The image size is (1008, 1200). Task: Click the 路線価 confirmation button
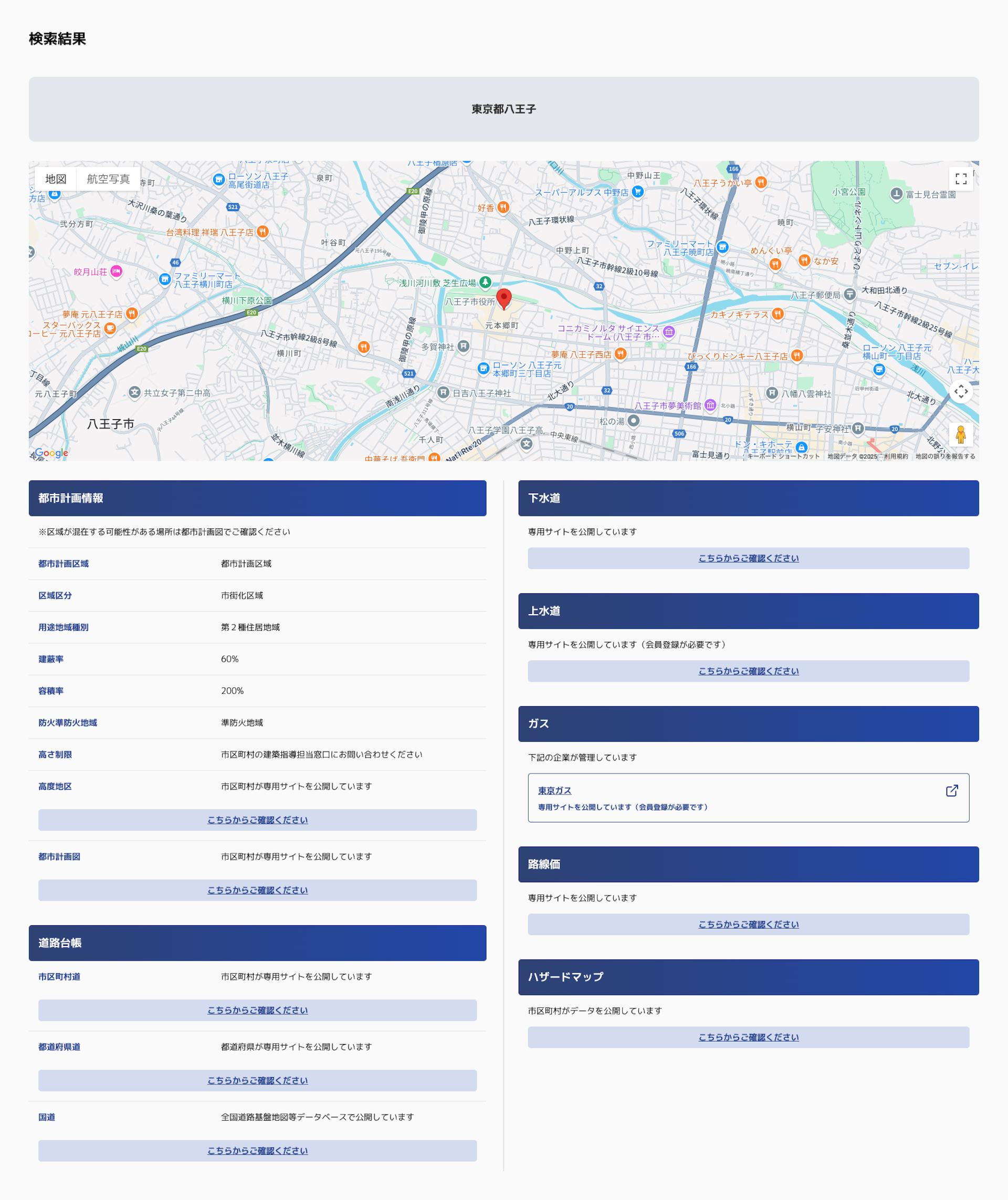(748, 924)
